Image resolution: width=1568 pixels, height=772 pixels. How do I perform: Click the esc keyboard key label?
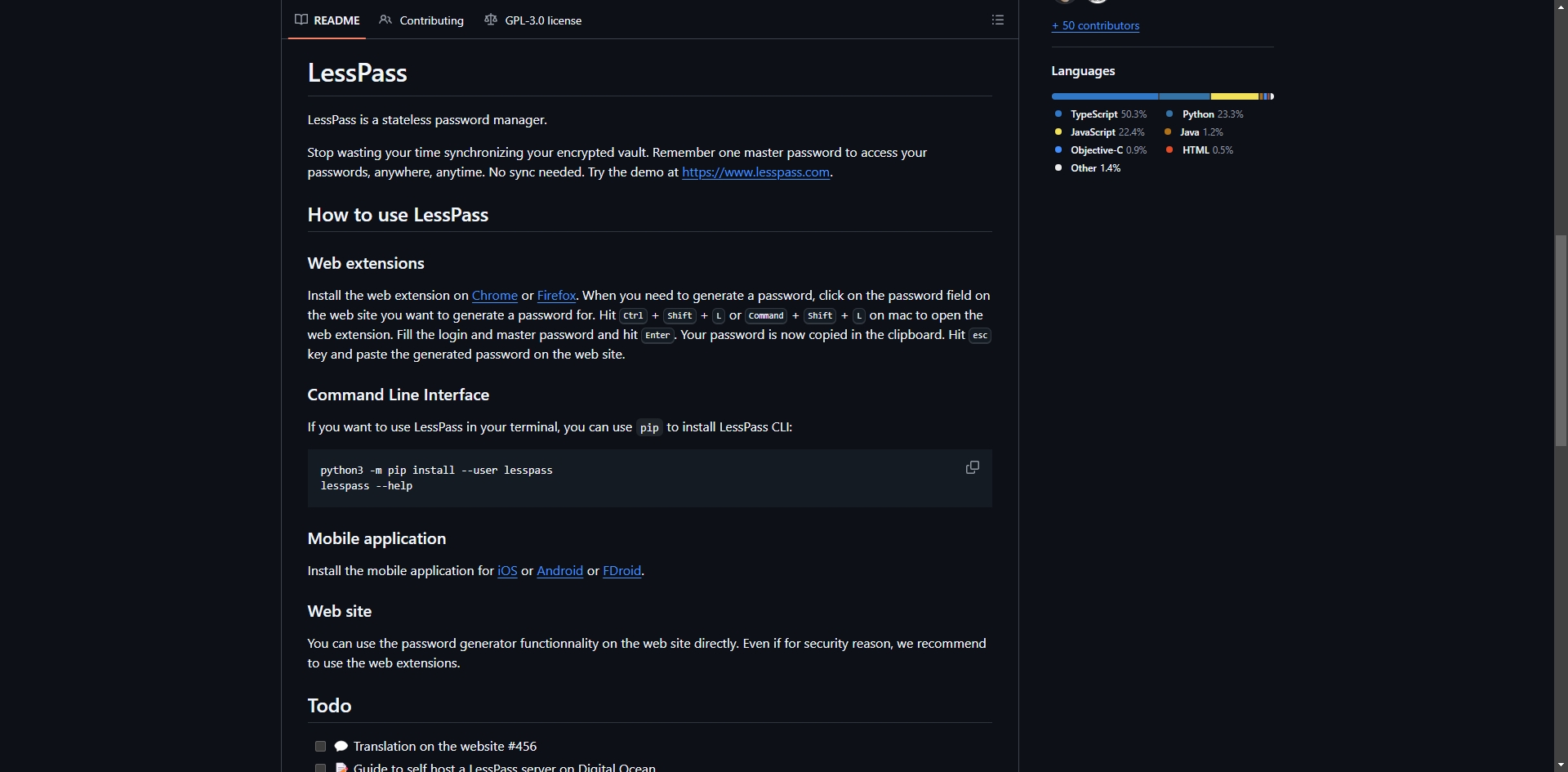coord(980,336)
